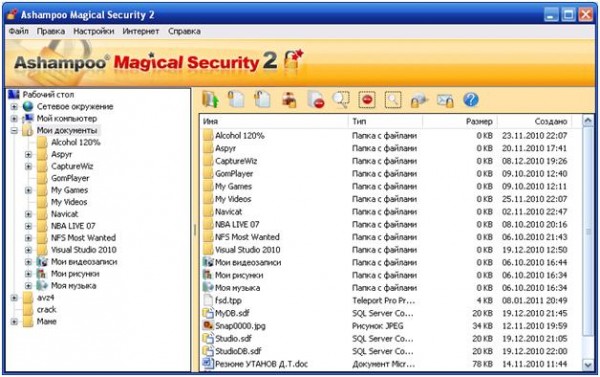Click the encrypt file icon with closed padlock
This screenshot has width=600, height=377.
pos(236,100)
